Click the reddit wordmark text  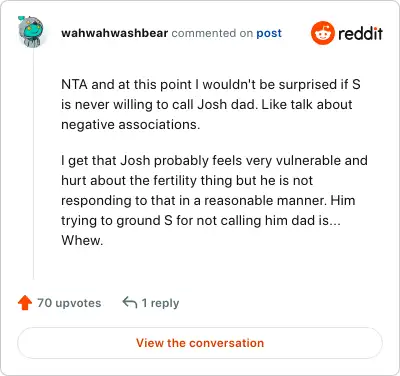click(x=360, y=33)
